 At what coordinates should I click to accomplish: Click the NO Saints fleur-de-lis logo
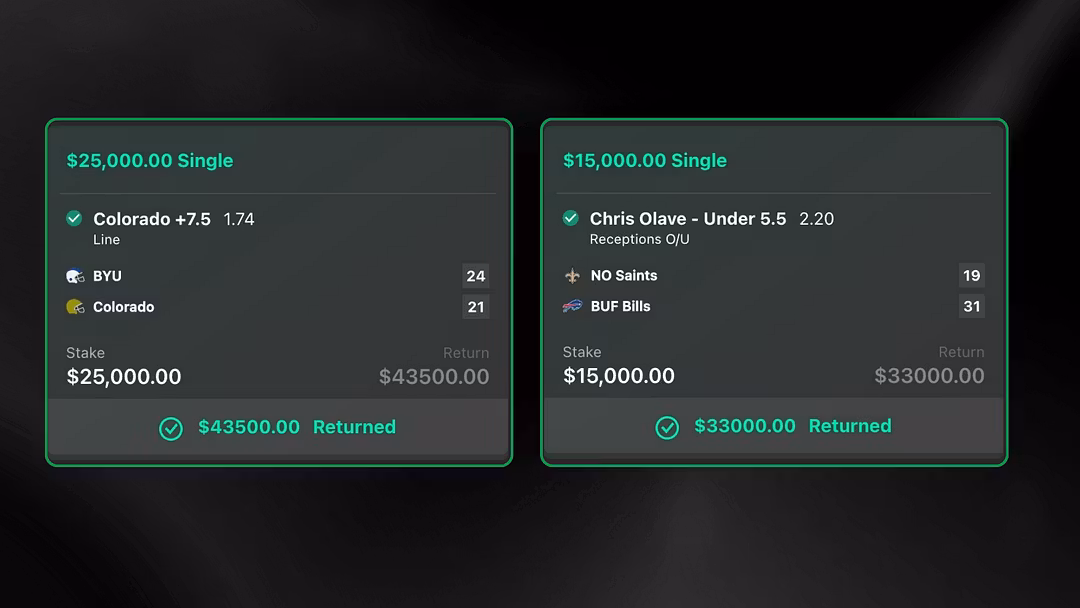tap(572, 275)
